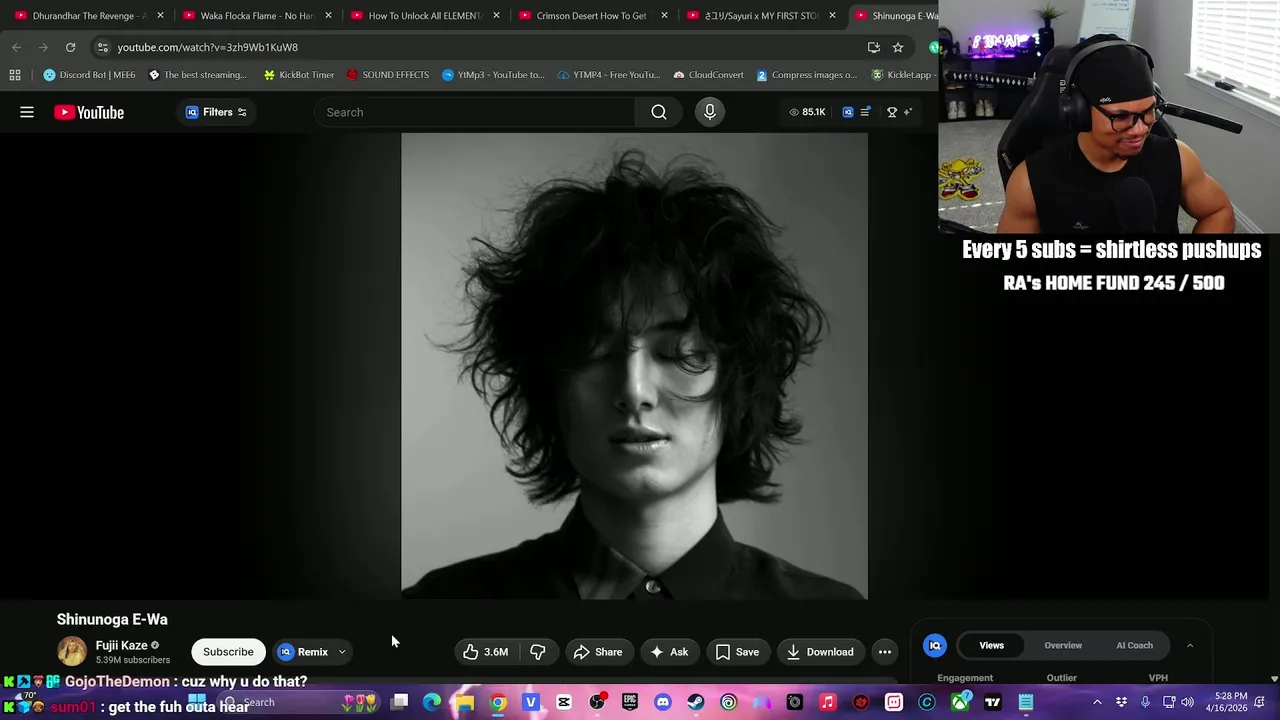Open Discord from the taskbar

pos(663,702)
